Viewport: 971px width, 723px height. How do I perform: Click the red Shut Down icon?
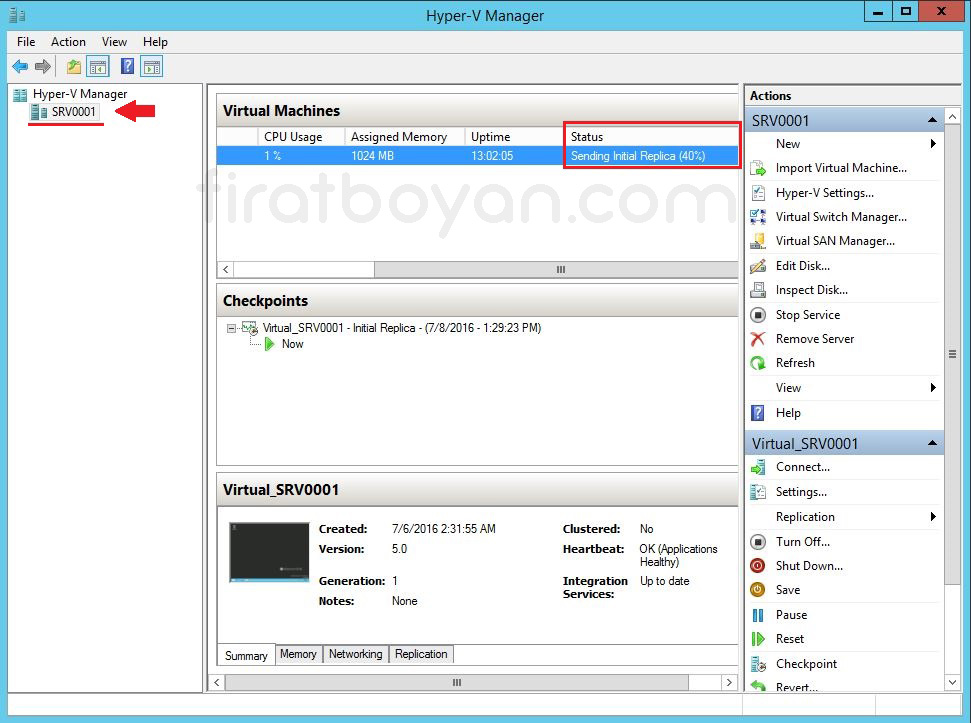click(758, 566)
